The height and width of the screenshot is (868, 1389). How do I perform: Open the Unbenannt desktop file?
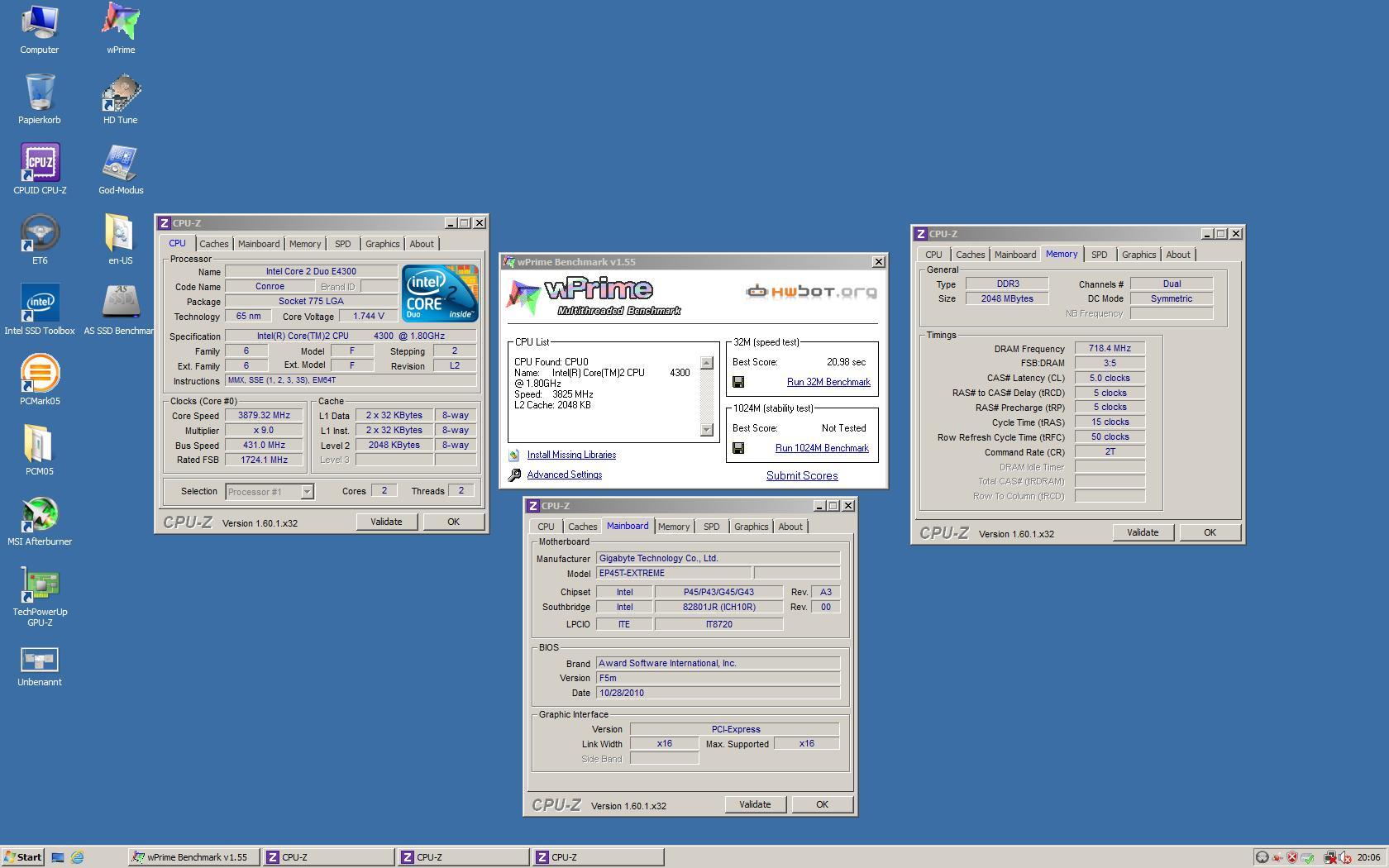pyautogui.click(x=39, y=667)
